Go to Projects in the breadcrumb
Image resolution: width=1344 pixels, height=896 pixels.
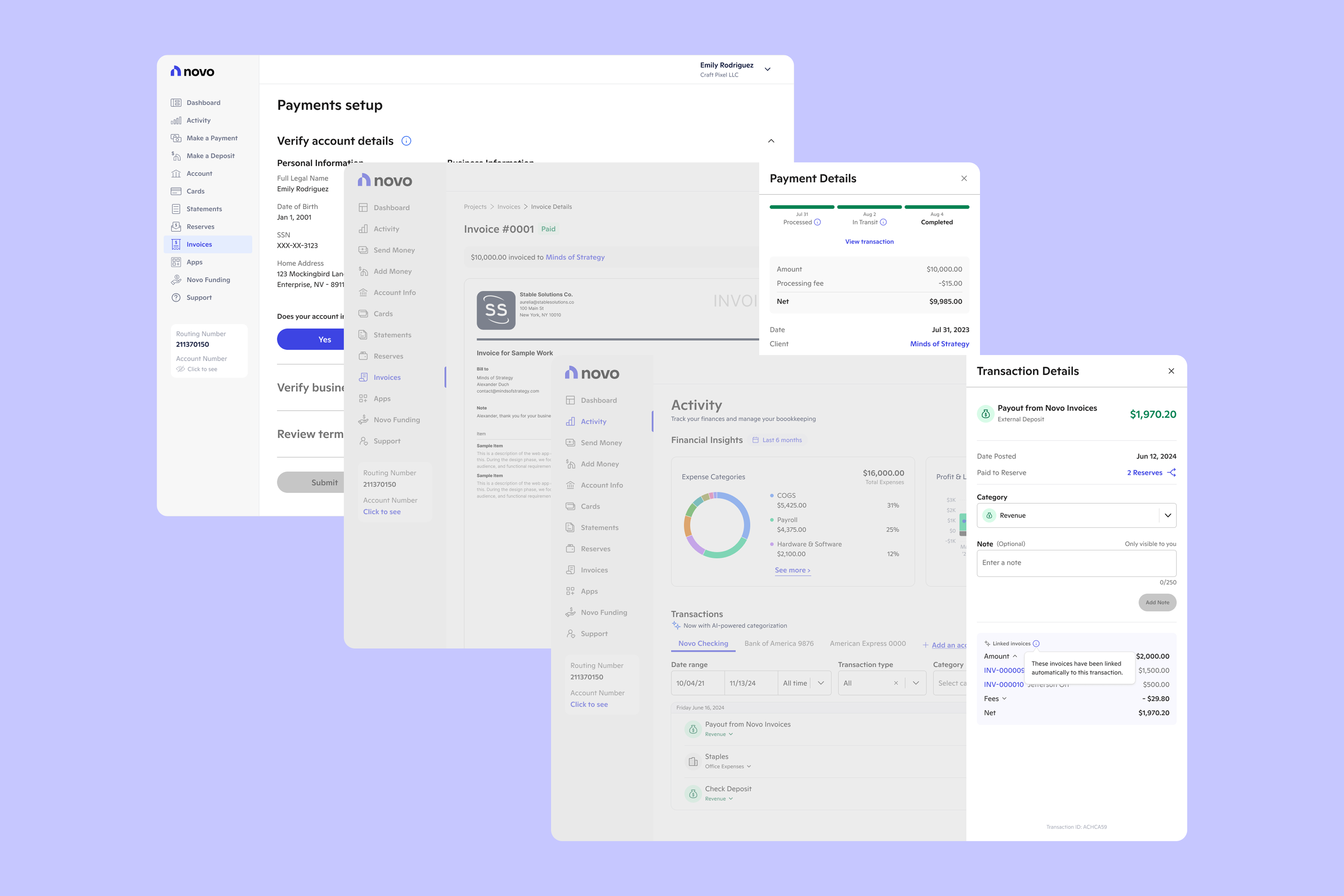(x=475, y=207)
